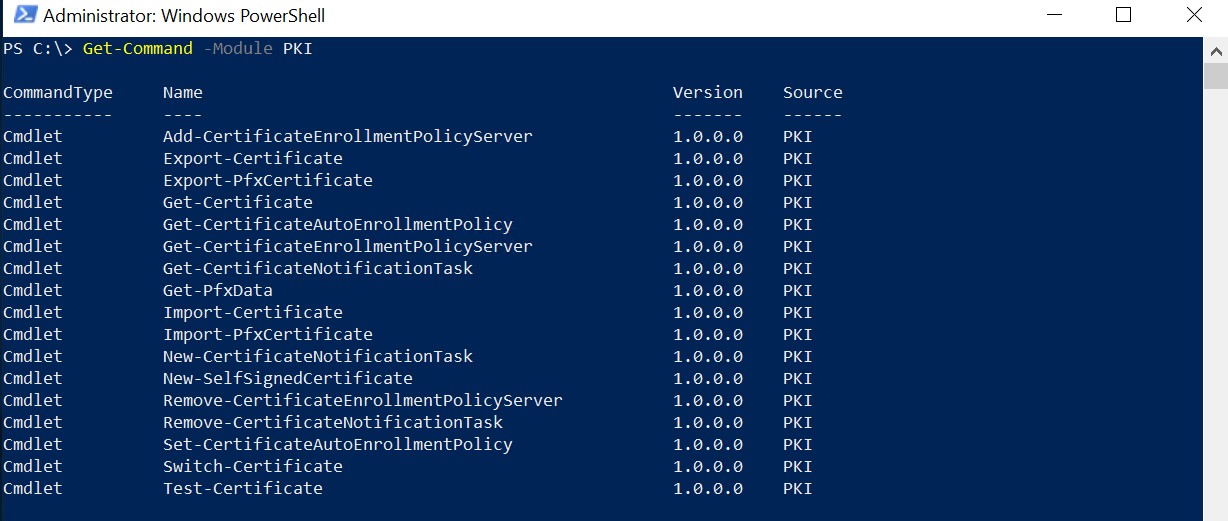This screenshot has height=521, width=1228.
Task: Click the Name column header
Action: pos(183,92)
